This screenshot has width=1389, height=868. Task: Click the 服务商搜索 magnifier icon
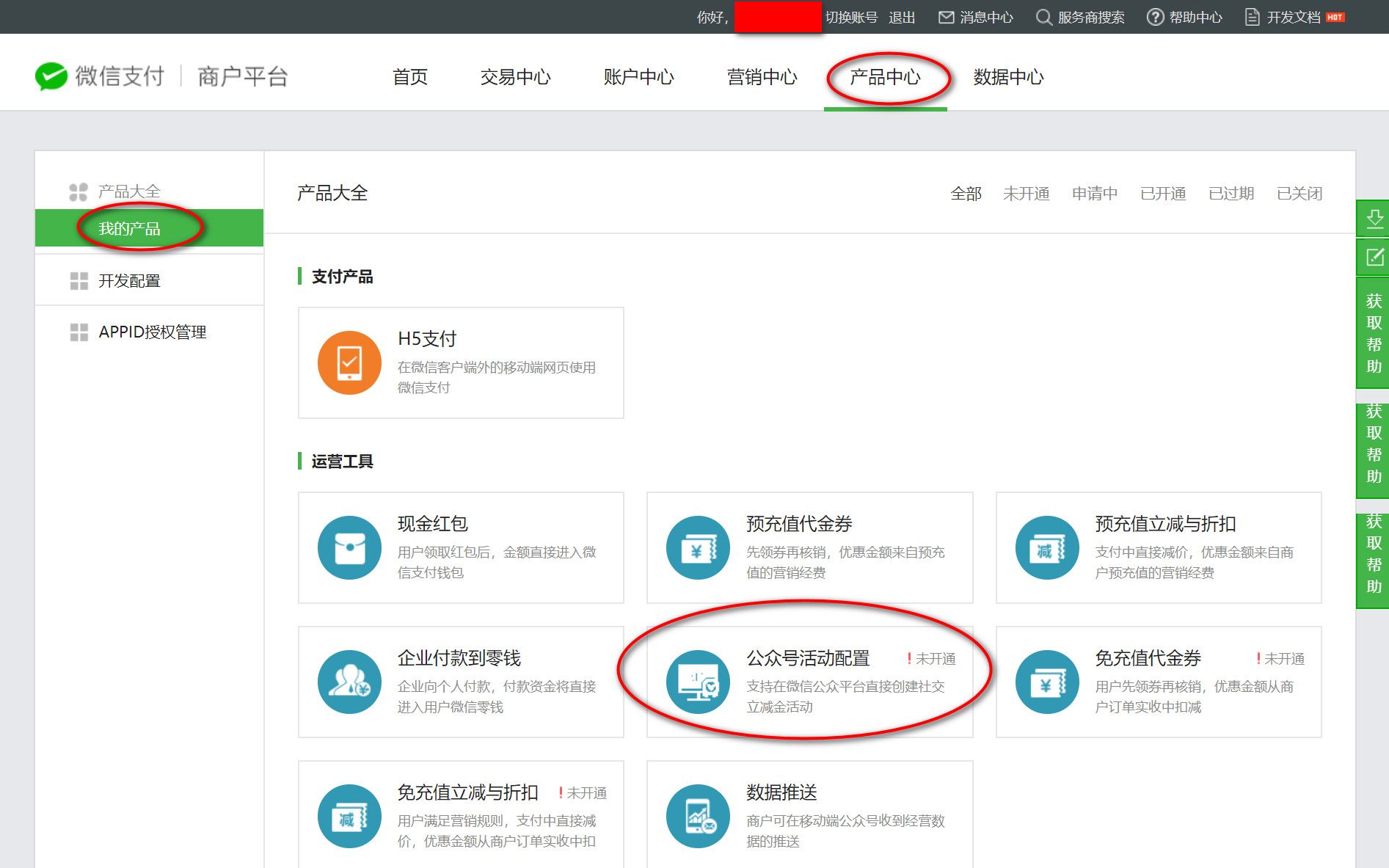(x=1043, y=17)
